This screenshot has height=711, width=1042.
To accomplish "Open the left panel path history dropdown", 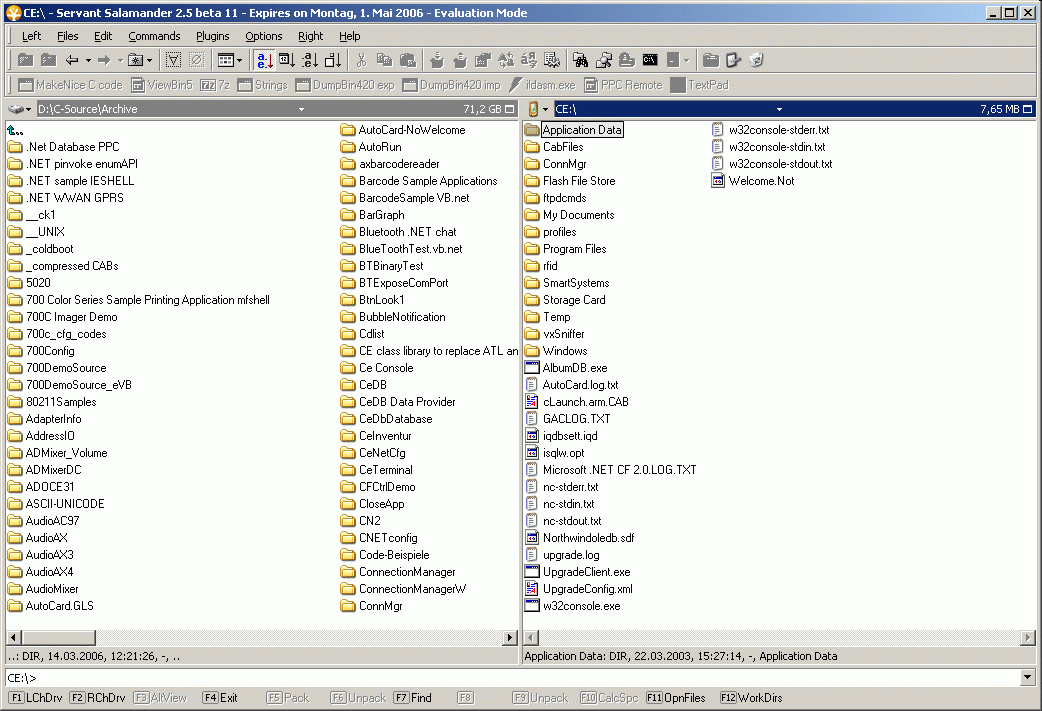I will click(x=301, y=109).
